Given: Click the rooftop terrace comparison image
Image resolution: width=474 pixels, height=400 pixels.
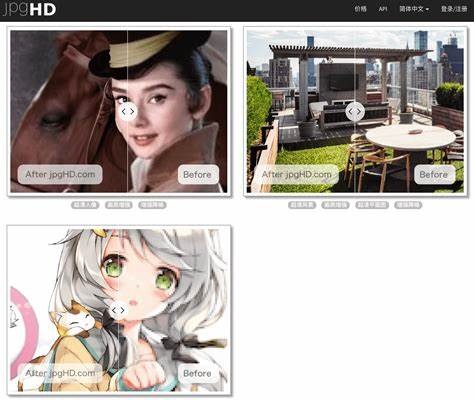Looking at the screenshot, I should click(x=355, y=112).
